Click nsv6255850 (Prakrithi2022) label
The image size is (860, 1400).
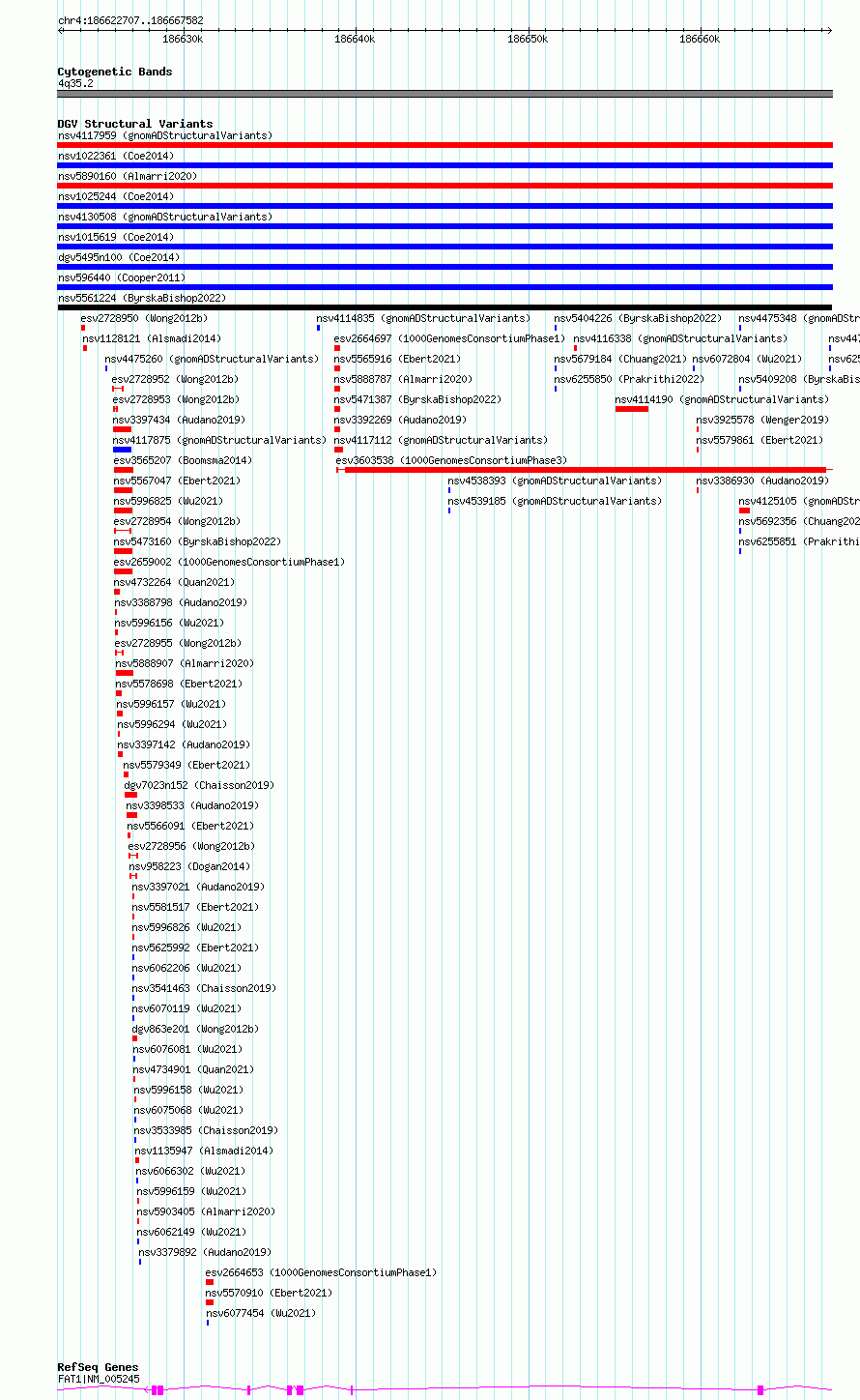629,379
